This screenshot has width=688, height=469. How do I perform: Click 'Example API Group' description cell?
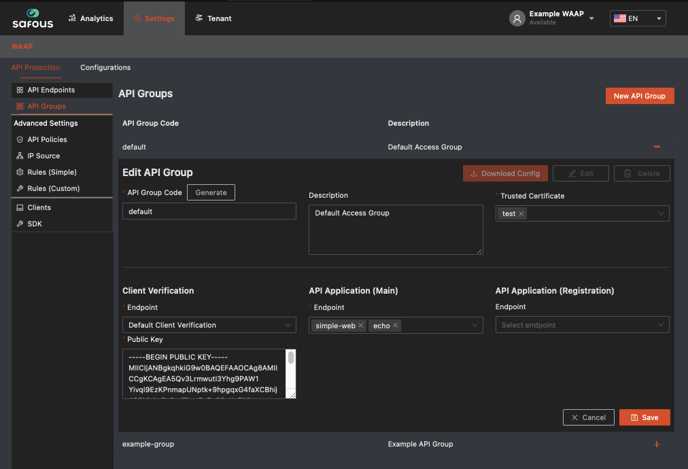[x=420, y=444]
